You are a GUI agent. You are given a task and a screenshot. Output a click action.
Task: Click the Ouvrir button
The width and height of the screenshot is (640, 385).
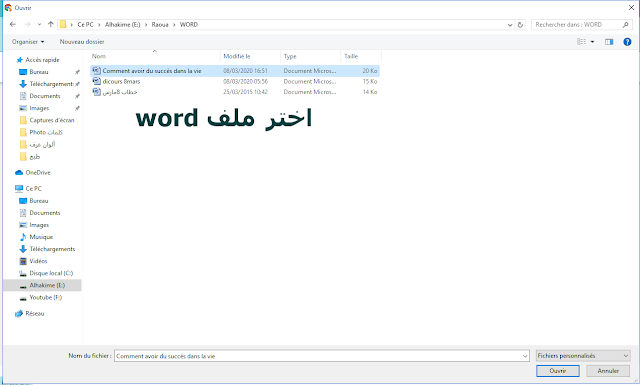(x=558, y=371)
